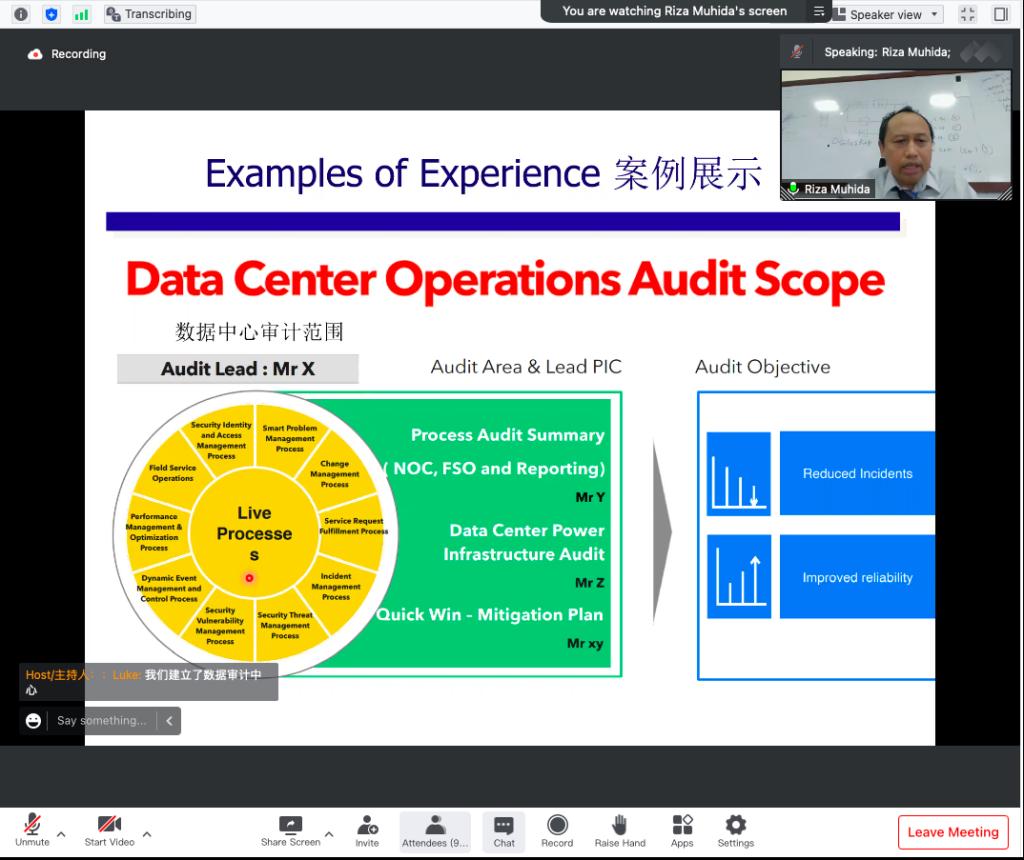Click the Raise Hand icon

tap(619, 829)
